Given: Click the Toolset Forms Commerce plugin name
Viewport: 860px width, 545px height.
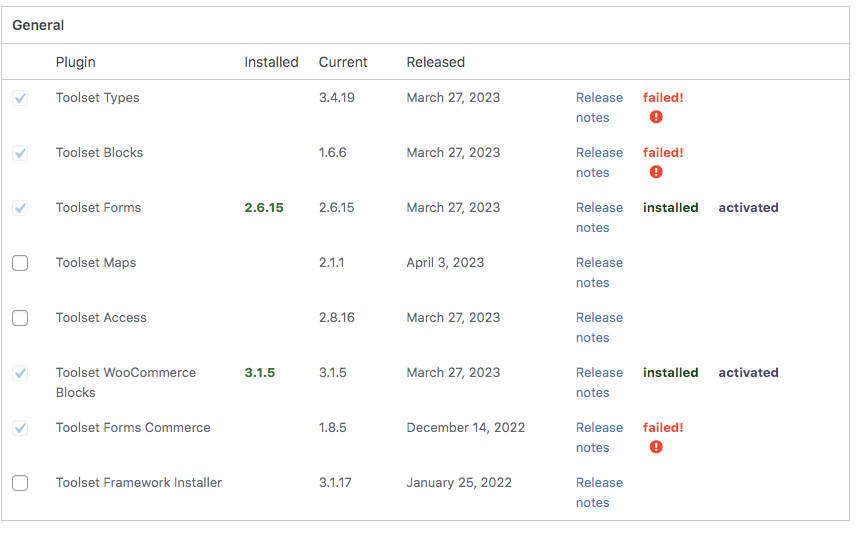Looking at the screenshot, I should (x=133, y=428).
